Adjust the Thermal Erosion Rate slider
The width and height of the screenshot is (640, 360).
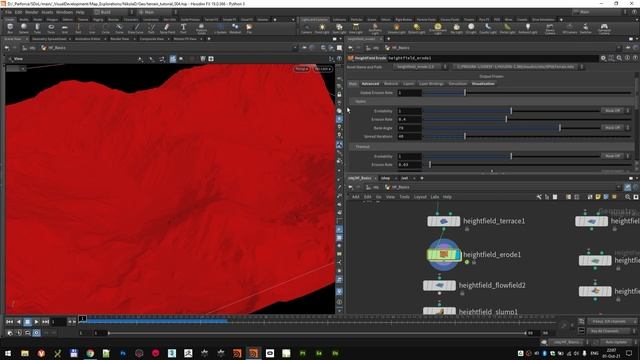click(527, 164)
